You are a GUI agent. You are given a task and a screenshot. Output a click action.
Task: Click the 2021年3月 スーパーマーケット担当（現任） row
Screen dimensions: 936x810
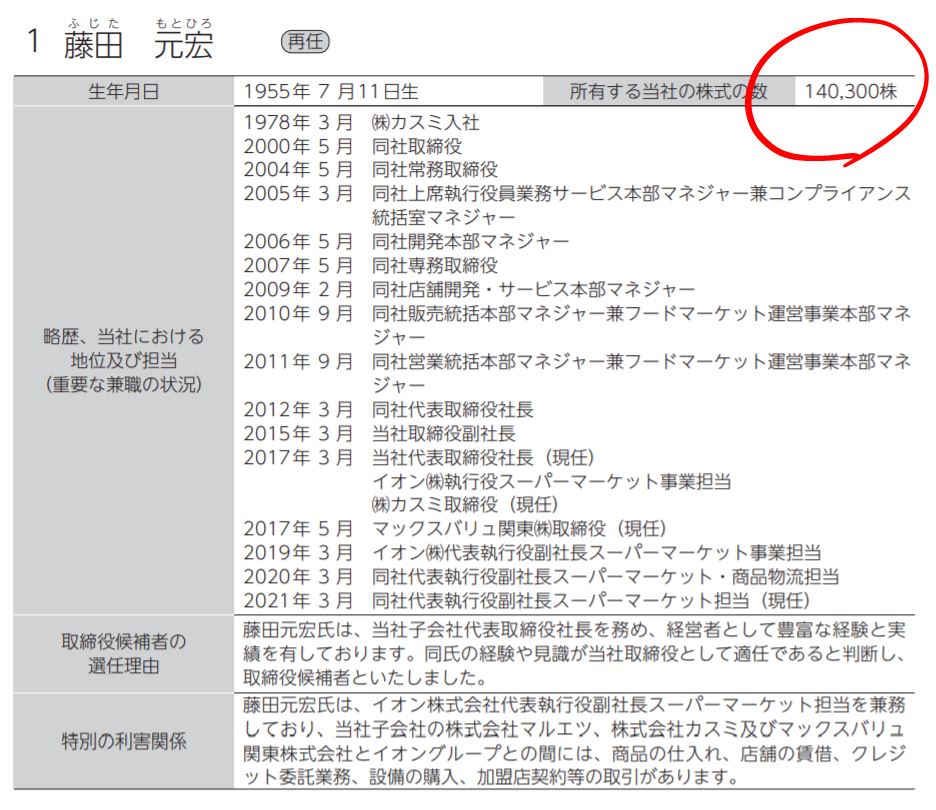[x=526, y=600]
